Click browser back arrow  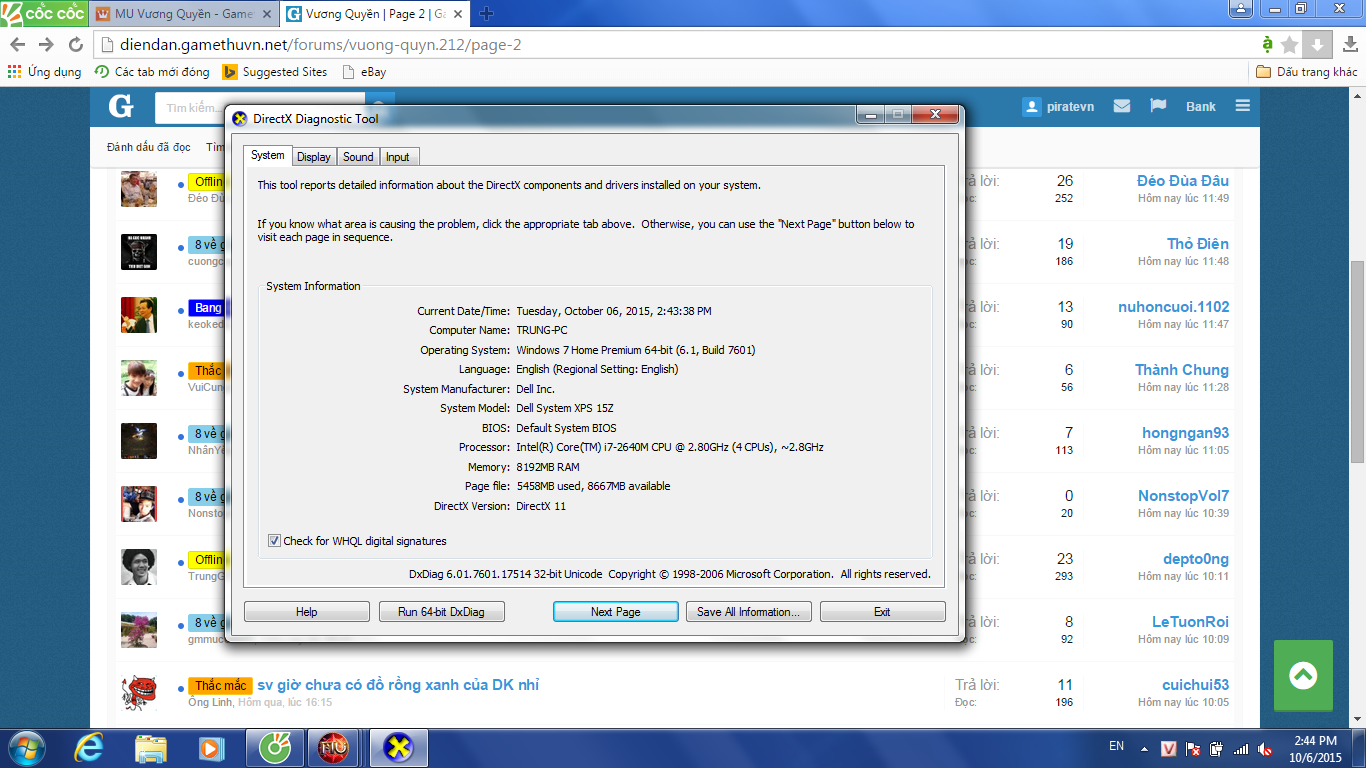pyautogui.click(x=18, y=44)
